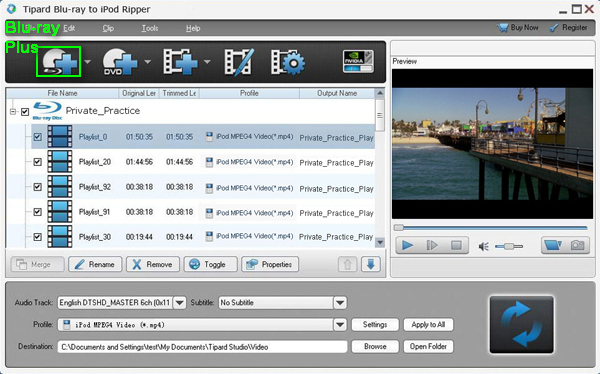Screen dimensions: 600x374
Task: Click the Playlist_91 filmstrip thumbnail
Action: [60, 212]
